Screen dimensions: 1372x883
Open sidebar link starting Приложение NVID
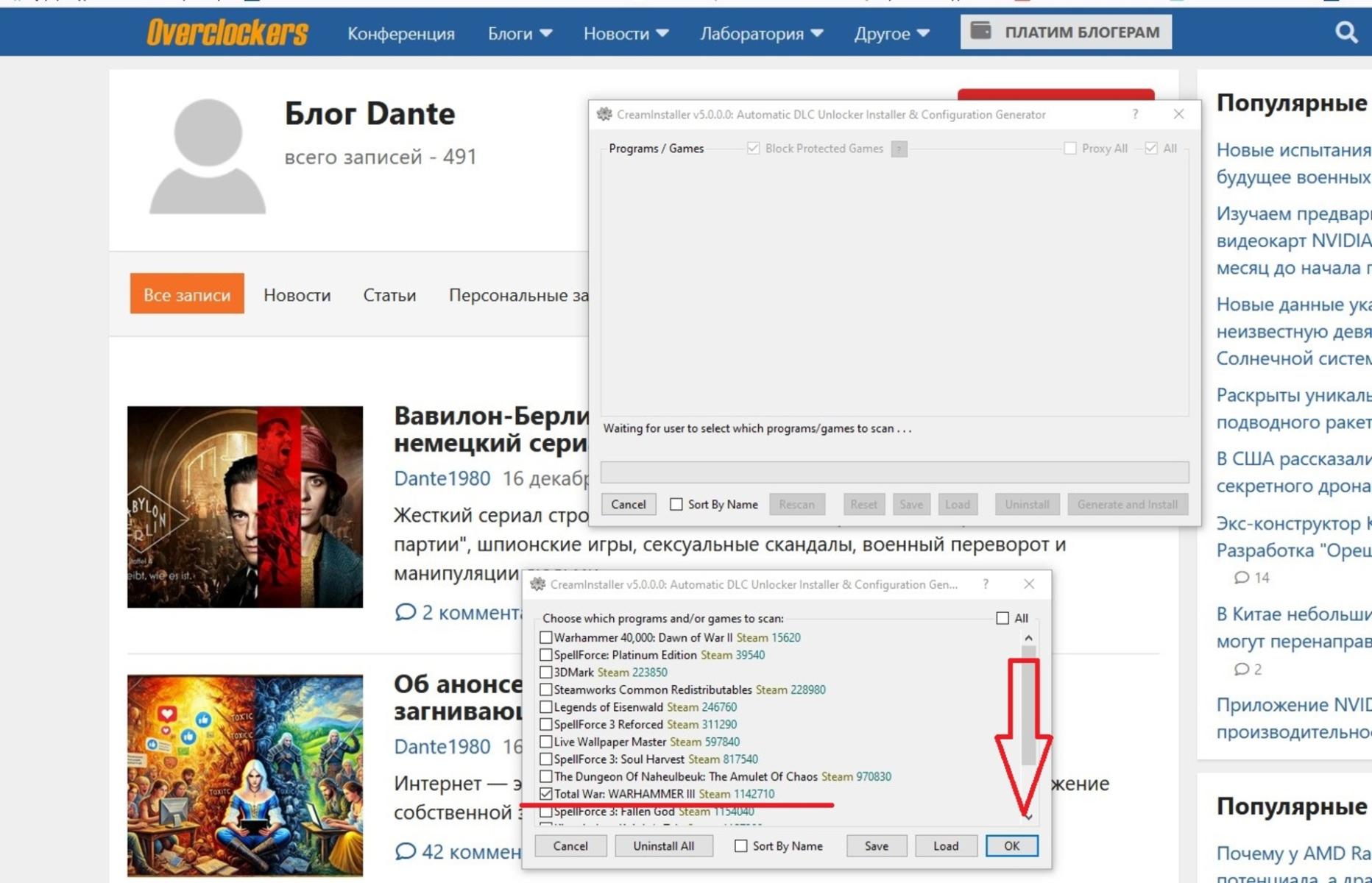[x=1294, y=719]
